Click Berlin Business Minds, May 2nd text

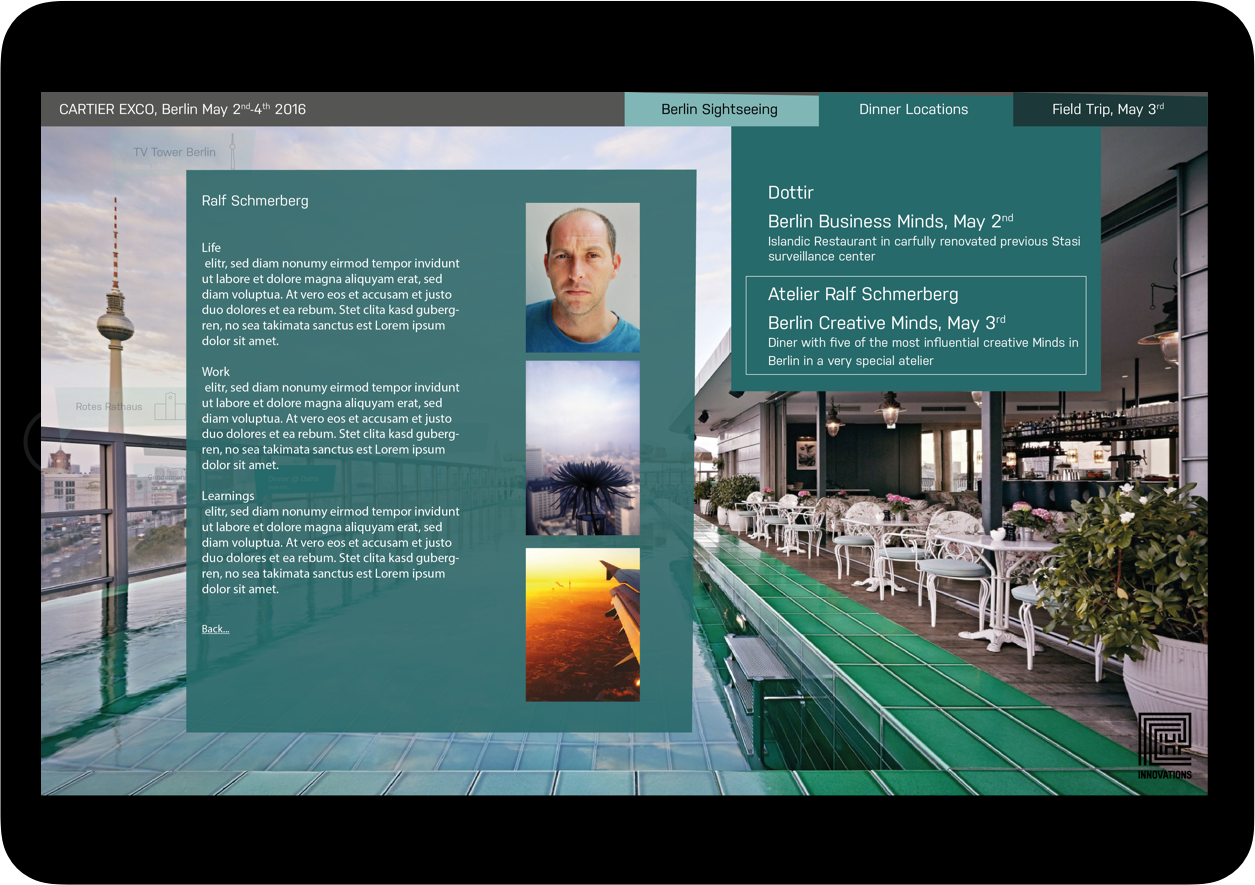click(890, 221)
